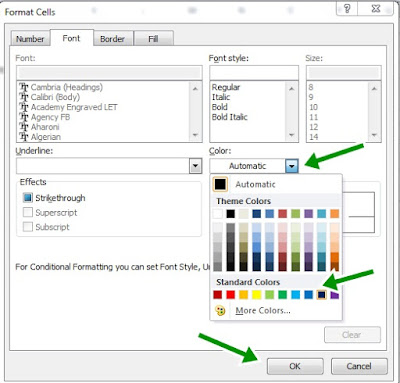The width and height of the screenshot is (400, 383).
Task: Open the Border tab
Action: click(112, 39)
